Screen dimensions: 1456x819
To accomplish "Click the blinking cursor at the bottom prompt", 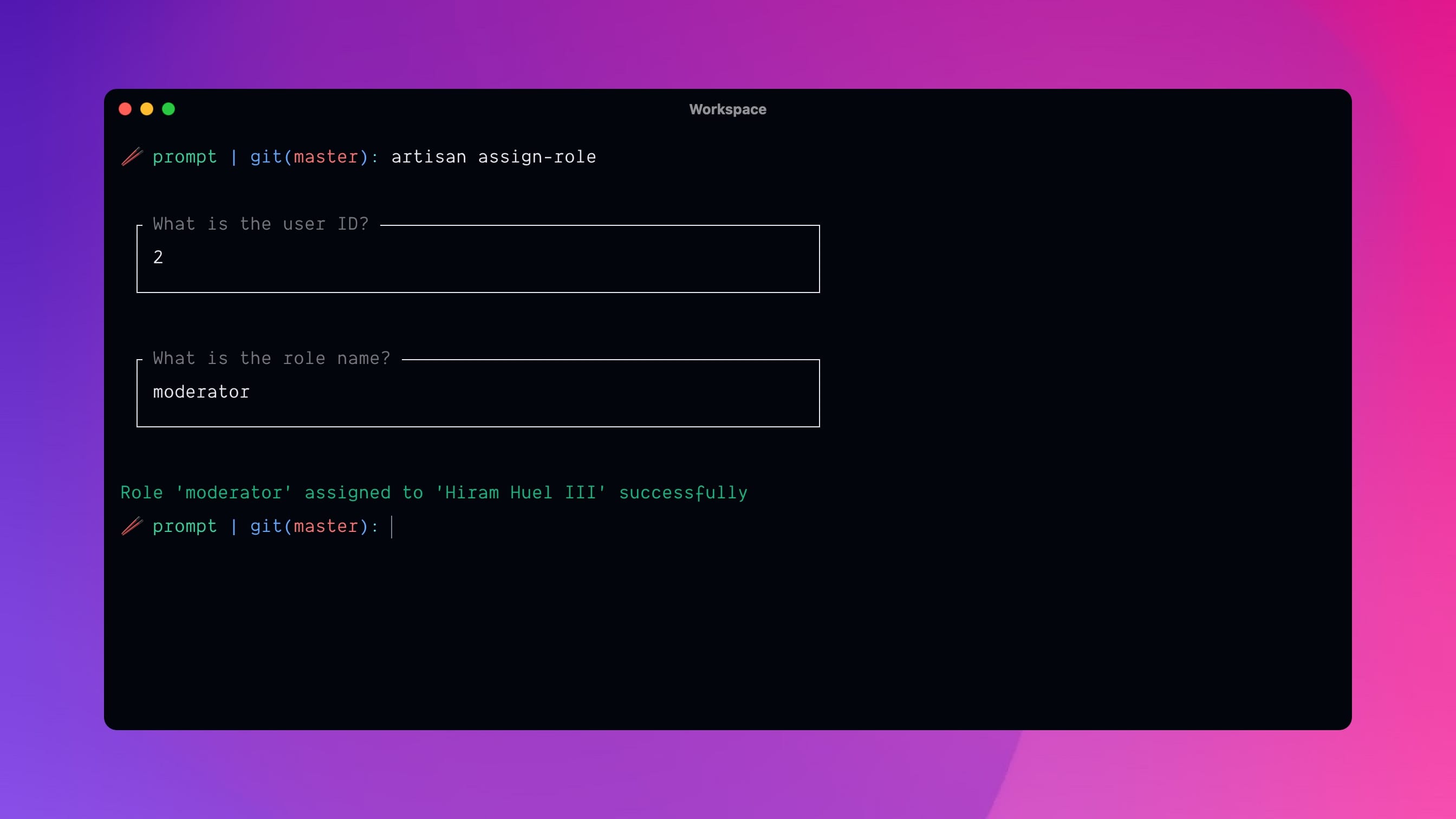I will coord(391,527).
